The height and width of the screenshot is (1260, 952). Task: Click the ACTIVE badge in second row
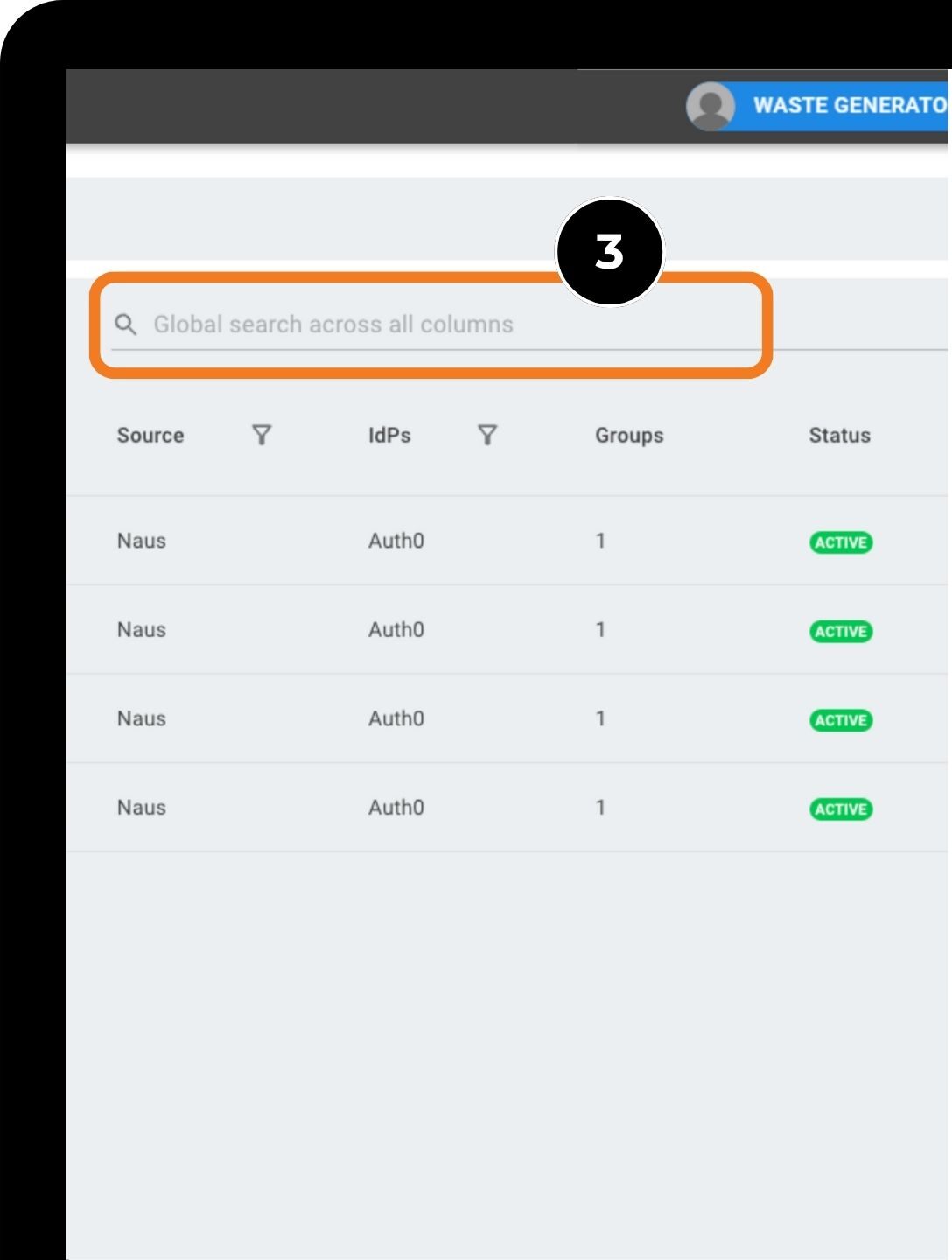click(x=841, y=632)
